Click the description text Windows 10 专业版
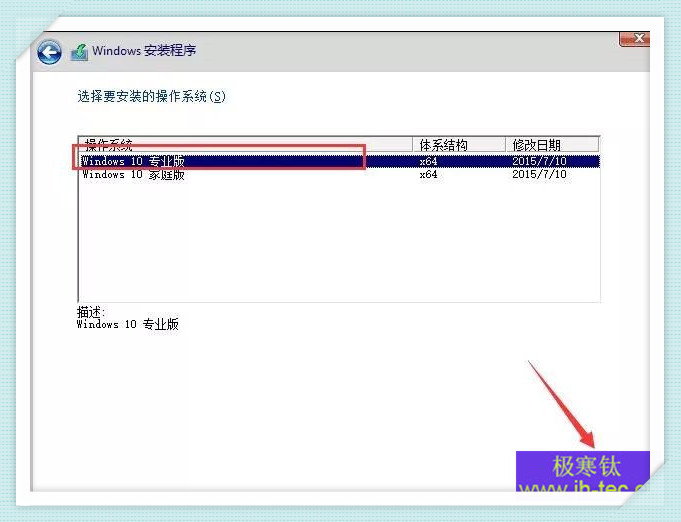This screenshot has width=681, height=522. point(128,324)
